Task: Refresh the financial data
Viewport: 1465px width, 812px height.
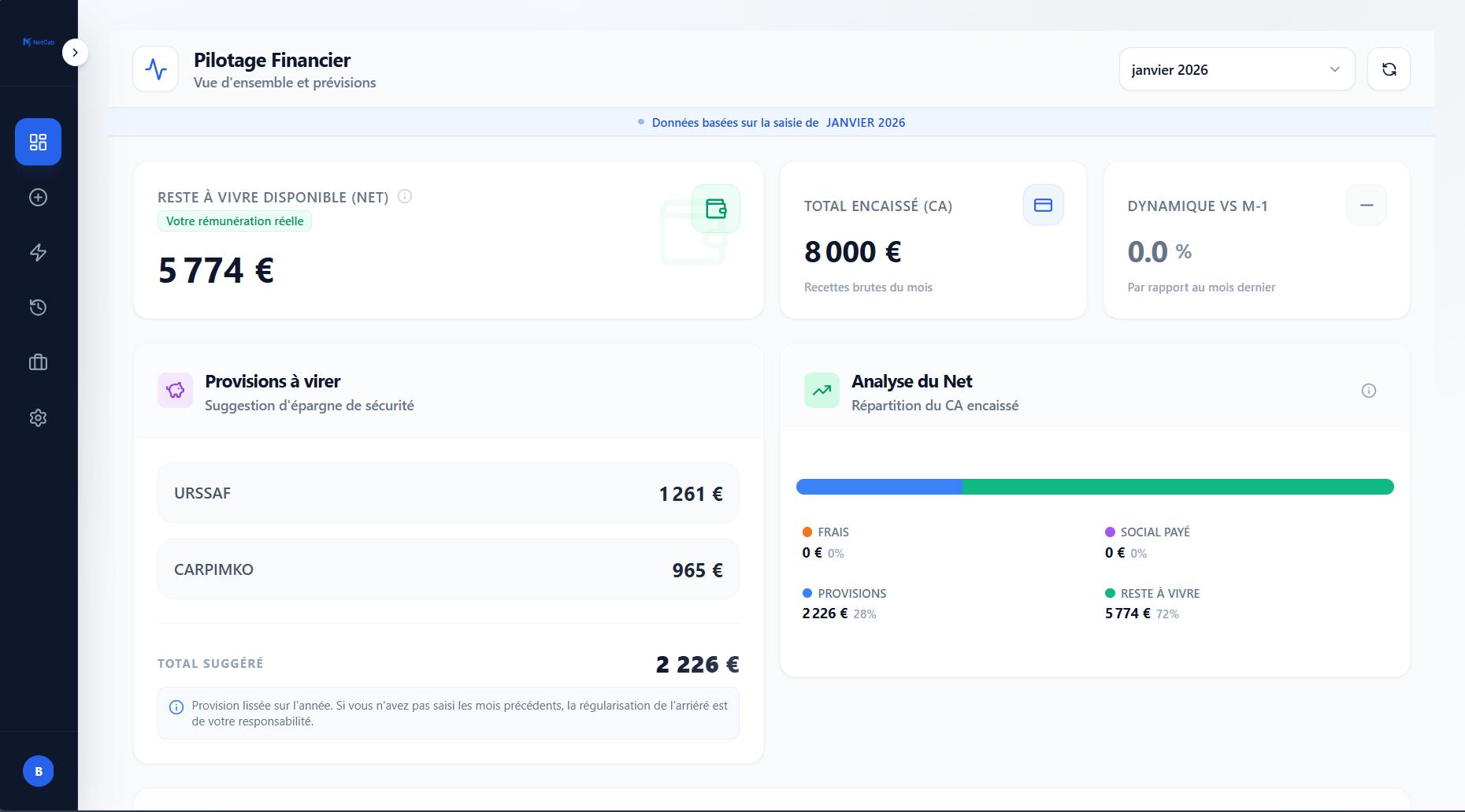Action: pyautogui.click(x=1389, y=69)
